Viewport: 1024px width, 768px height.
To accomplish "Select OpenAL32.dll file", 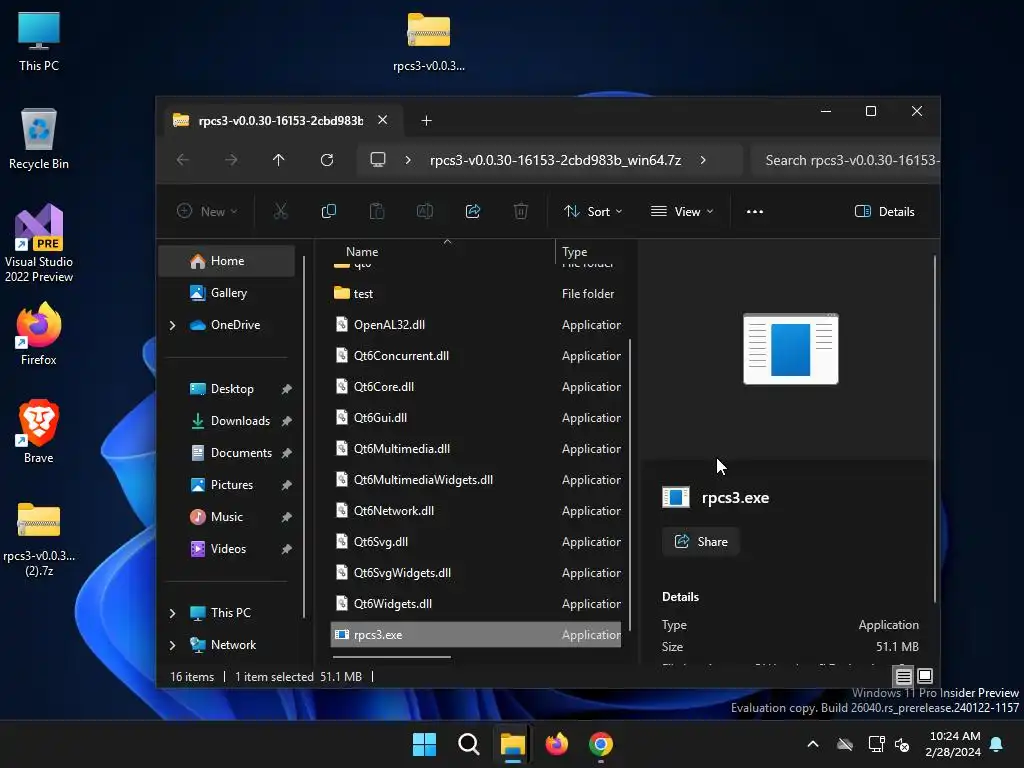I will pos(475,325).
